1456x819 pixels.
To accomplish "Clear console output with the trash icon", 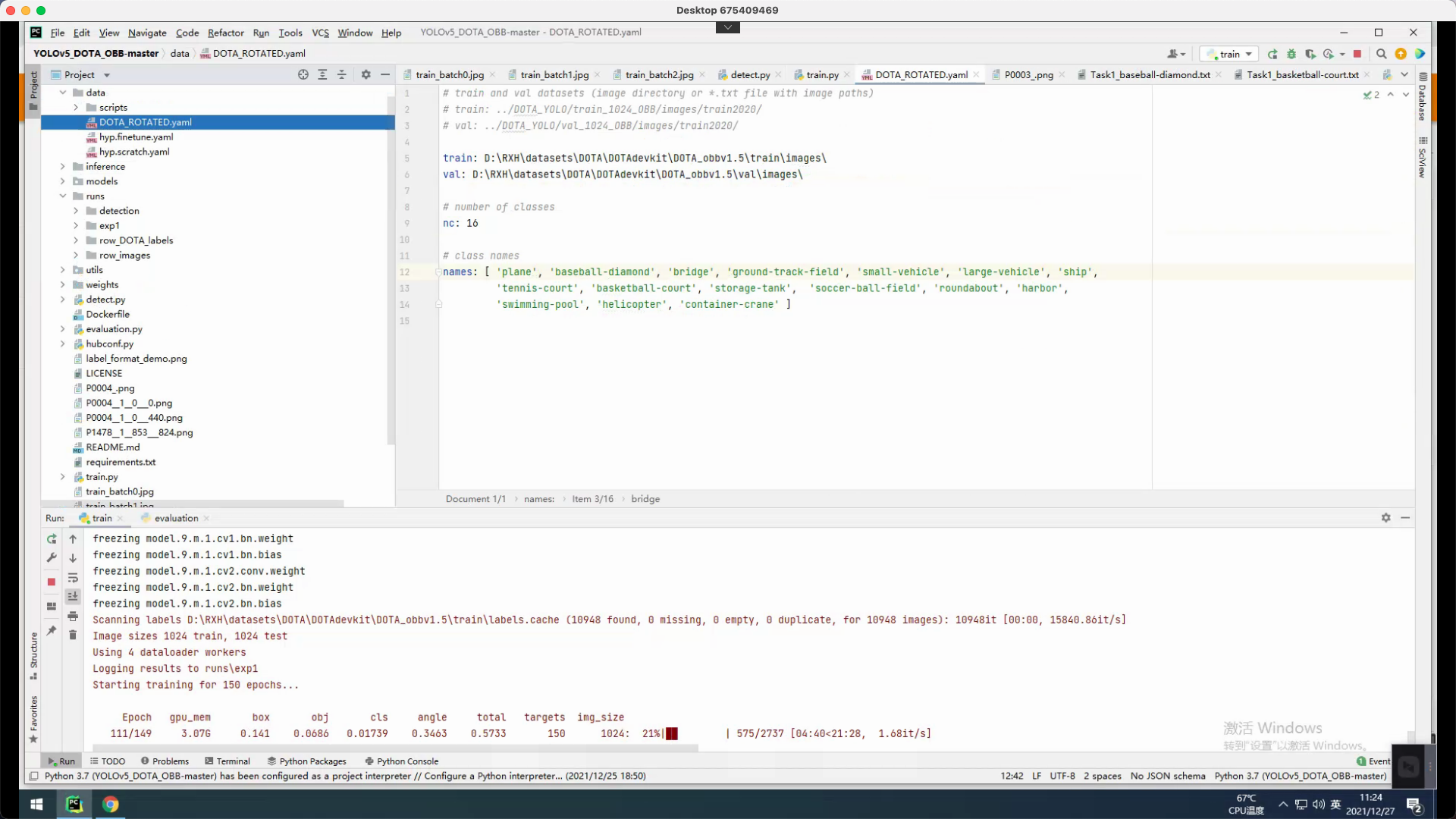I will [73, 635].
